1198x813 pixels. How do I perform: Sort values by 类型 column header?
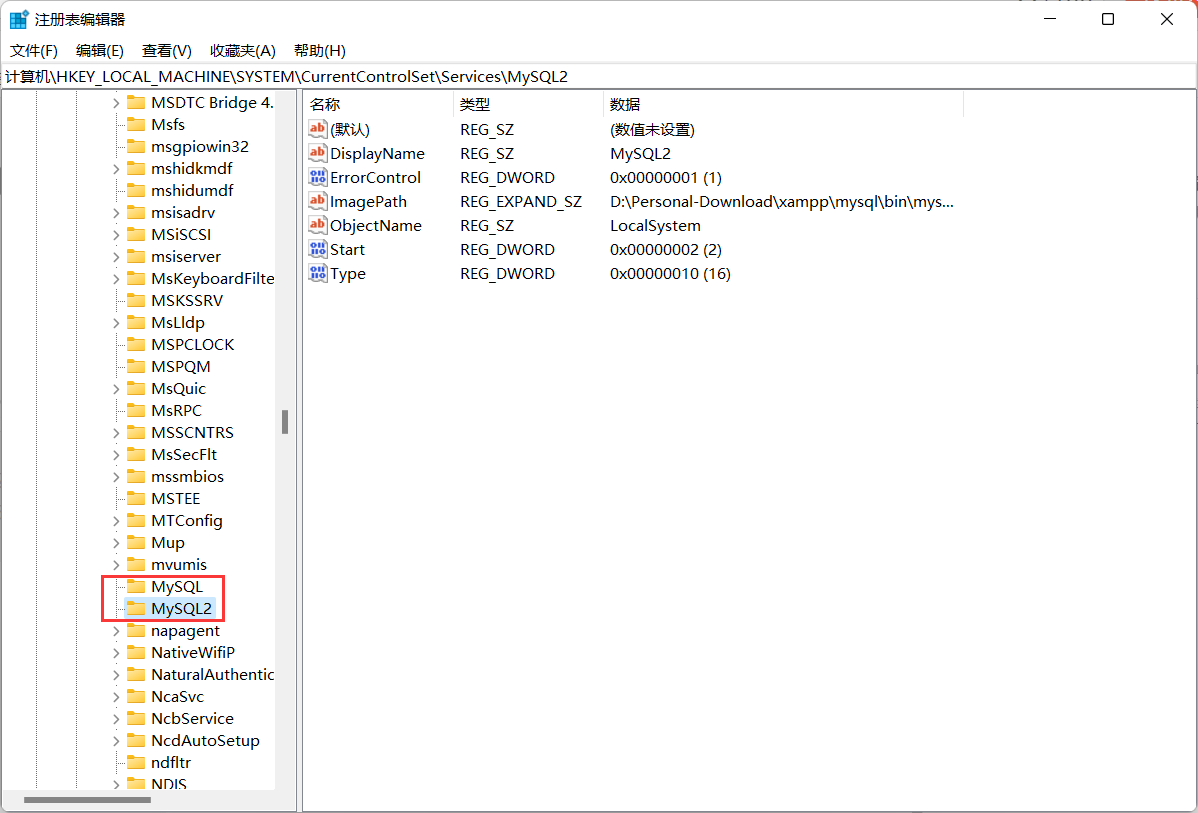[528, 105]
